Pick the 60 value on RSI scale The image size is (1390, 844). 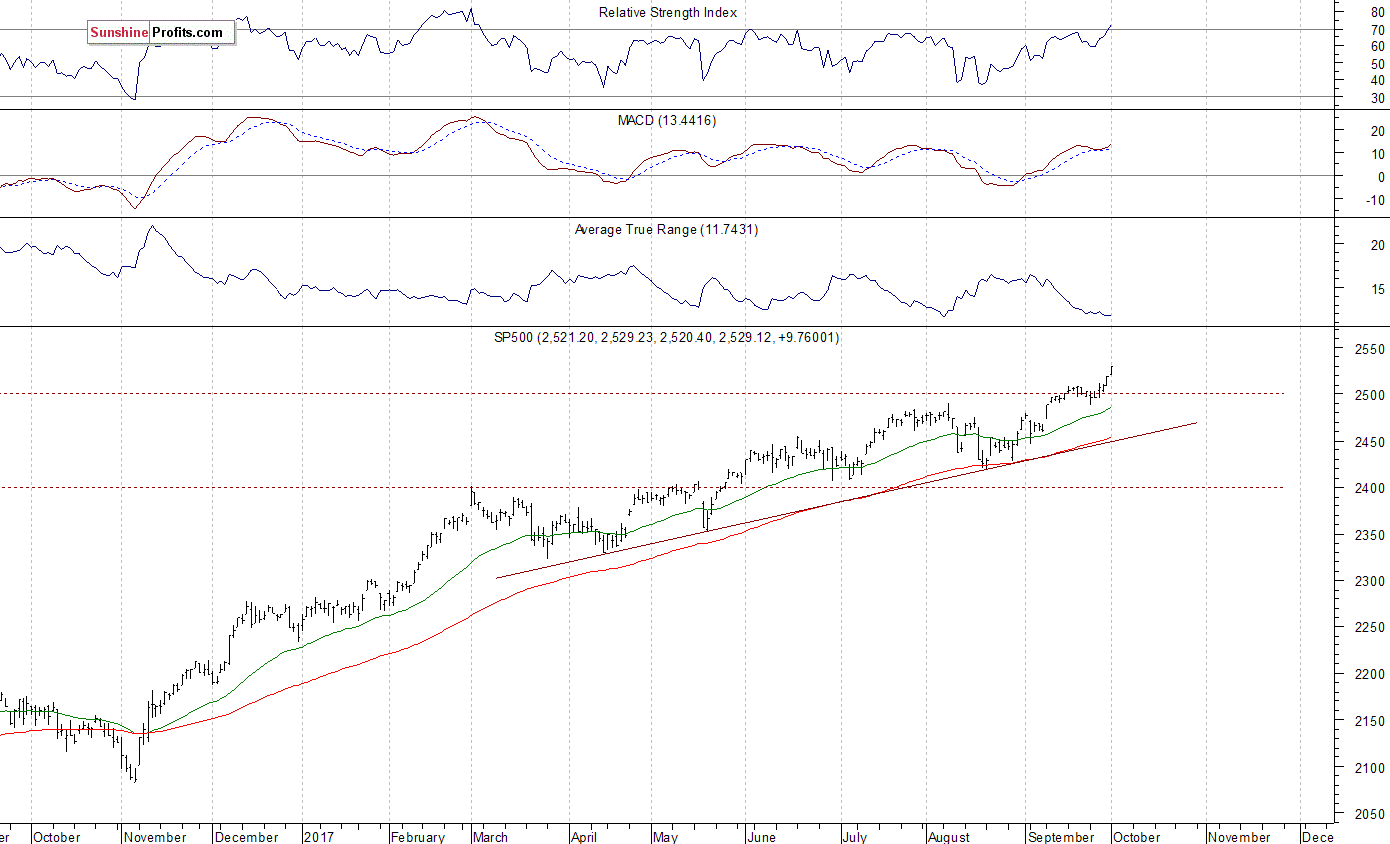(1378, 47)
